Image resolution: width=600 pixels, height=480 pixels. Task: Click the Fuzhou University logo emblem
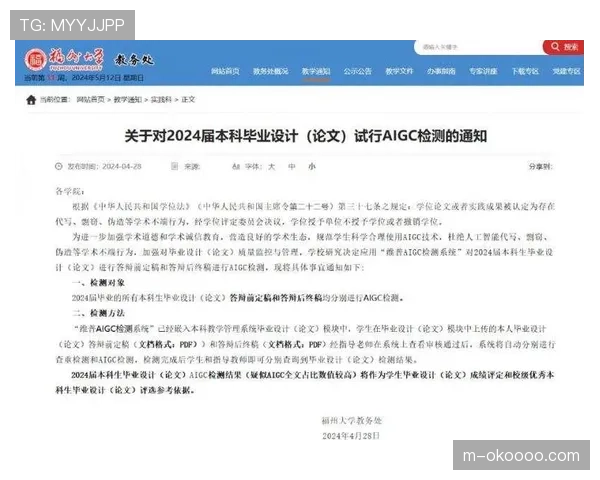[36, 60]
